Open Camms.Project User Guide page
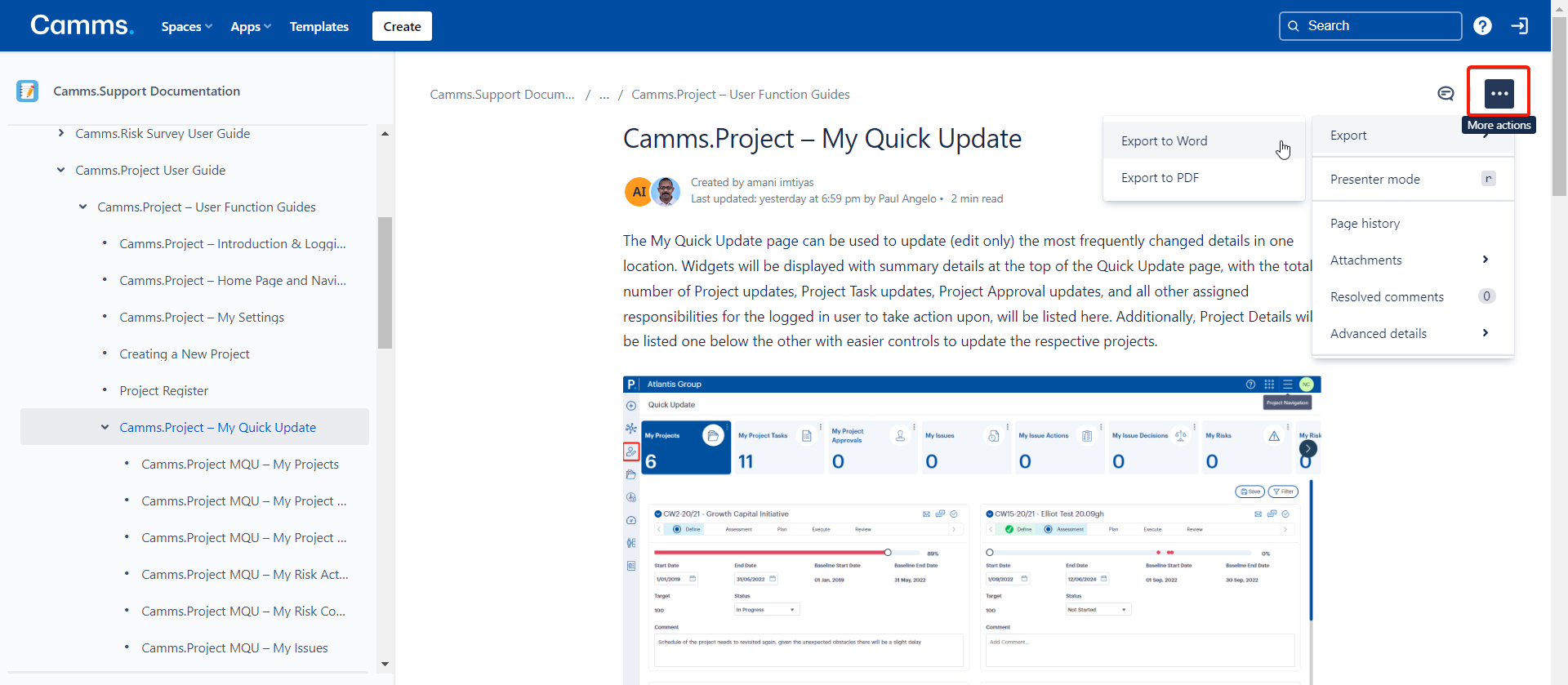The image size is (1568, 685). tap(150, 170)
